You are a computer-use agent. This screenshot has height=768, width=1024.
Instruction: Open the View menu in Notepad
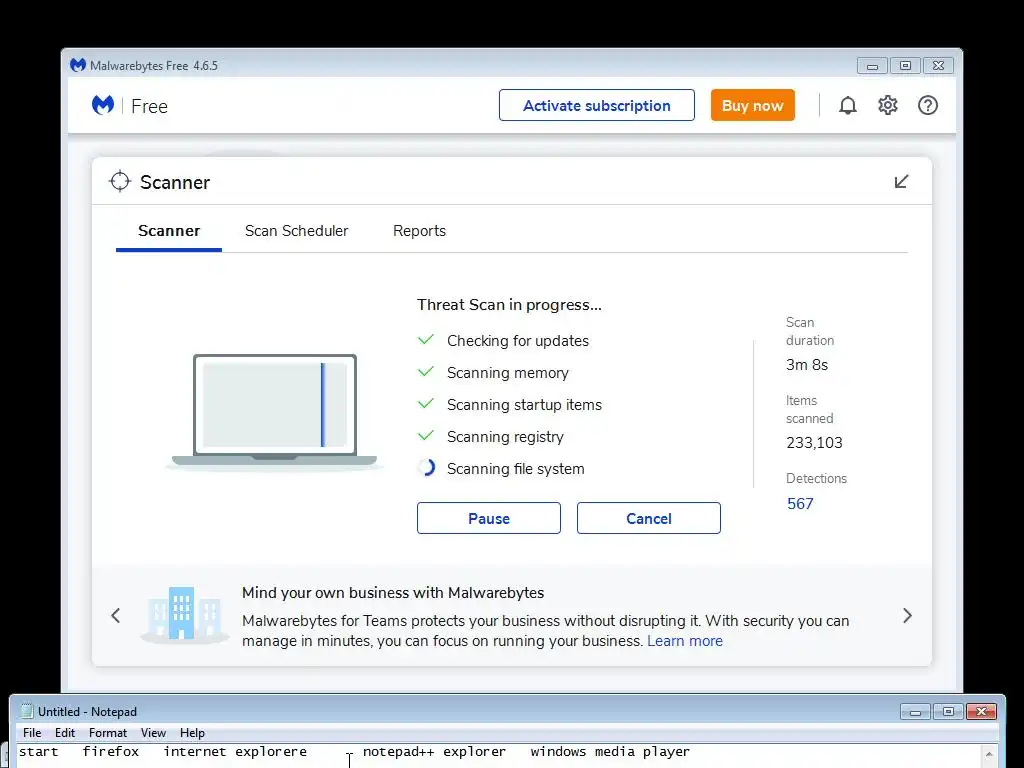(x=153, y=733)
